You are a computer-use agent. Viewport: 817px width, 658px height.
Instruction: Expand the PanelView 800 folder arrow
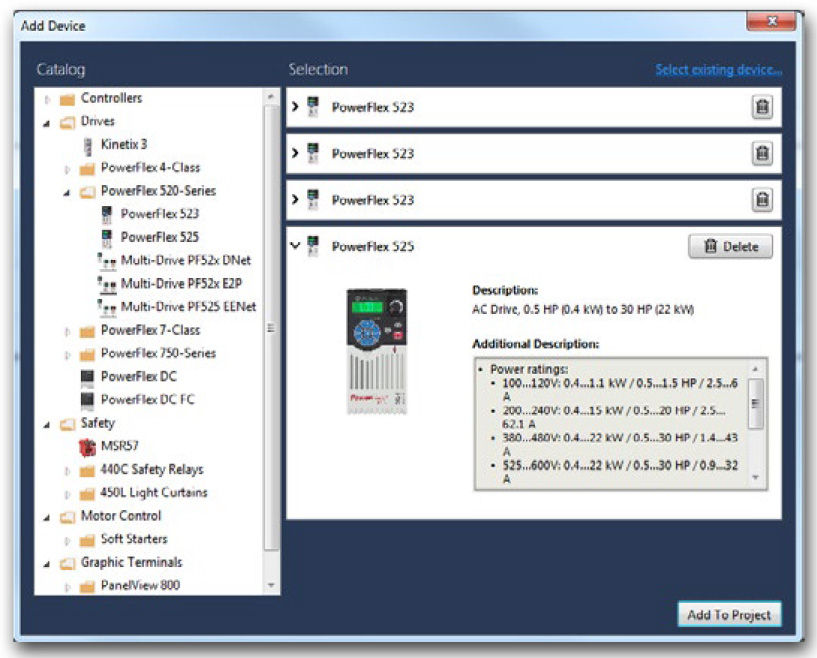pyautogui.click(x=67, y=587)
